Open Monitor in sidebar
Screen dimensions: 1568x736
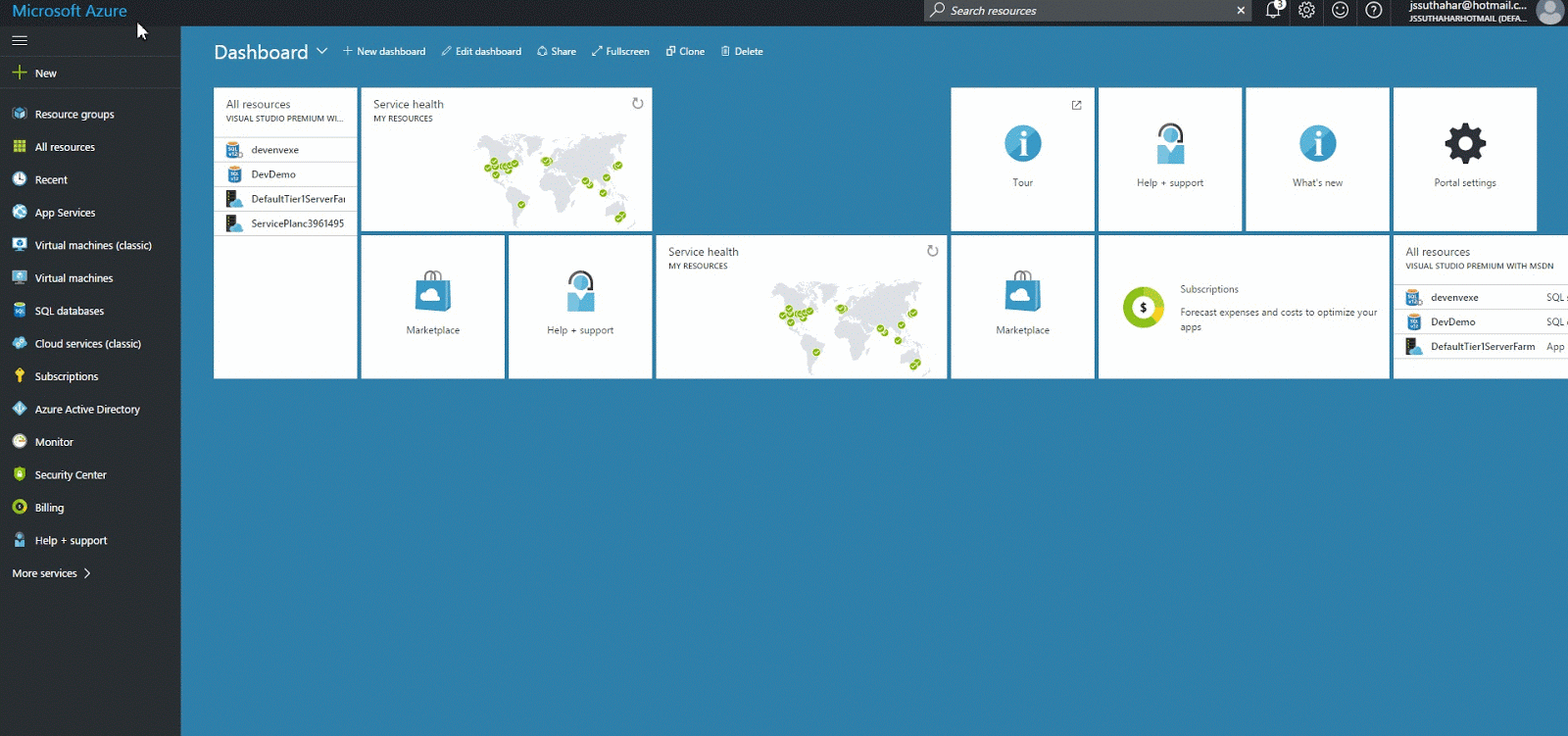point(90,442)
